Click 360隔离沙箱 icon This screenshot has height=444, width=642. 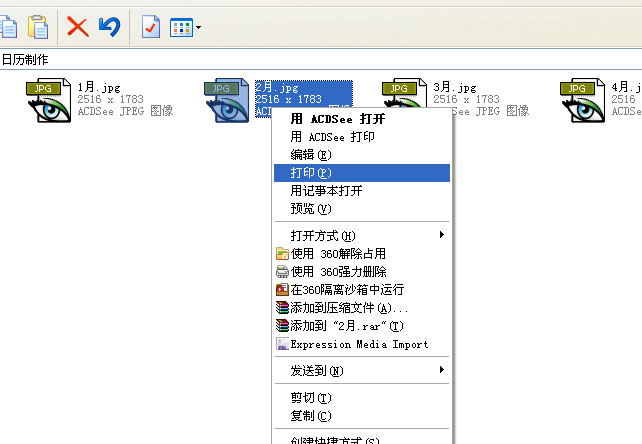pos(283,290)
